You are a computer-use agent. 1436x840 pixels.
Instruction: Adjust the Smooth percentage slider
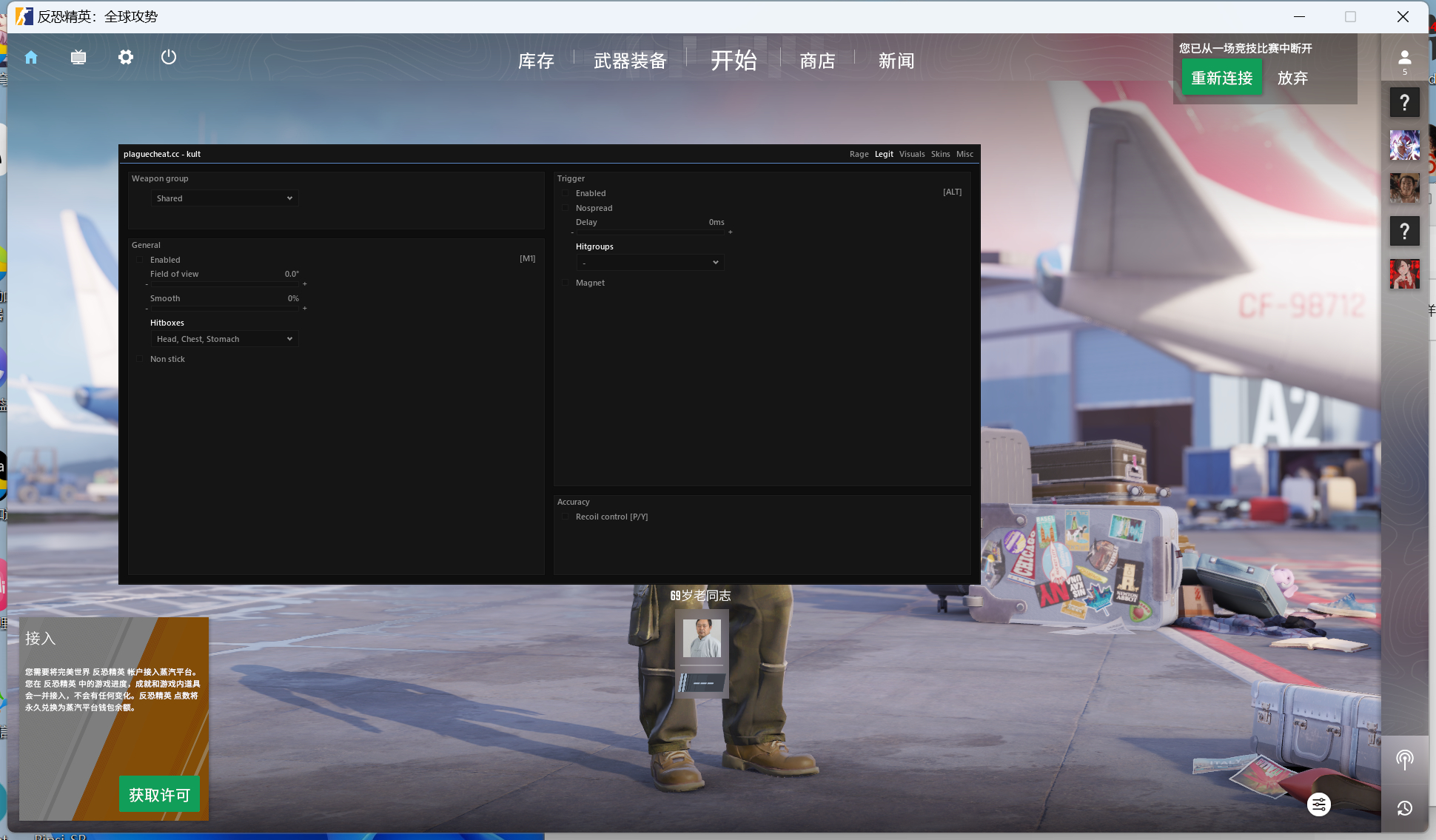pos(224,308)
